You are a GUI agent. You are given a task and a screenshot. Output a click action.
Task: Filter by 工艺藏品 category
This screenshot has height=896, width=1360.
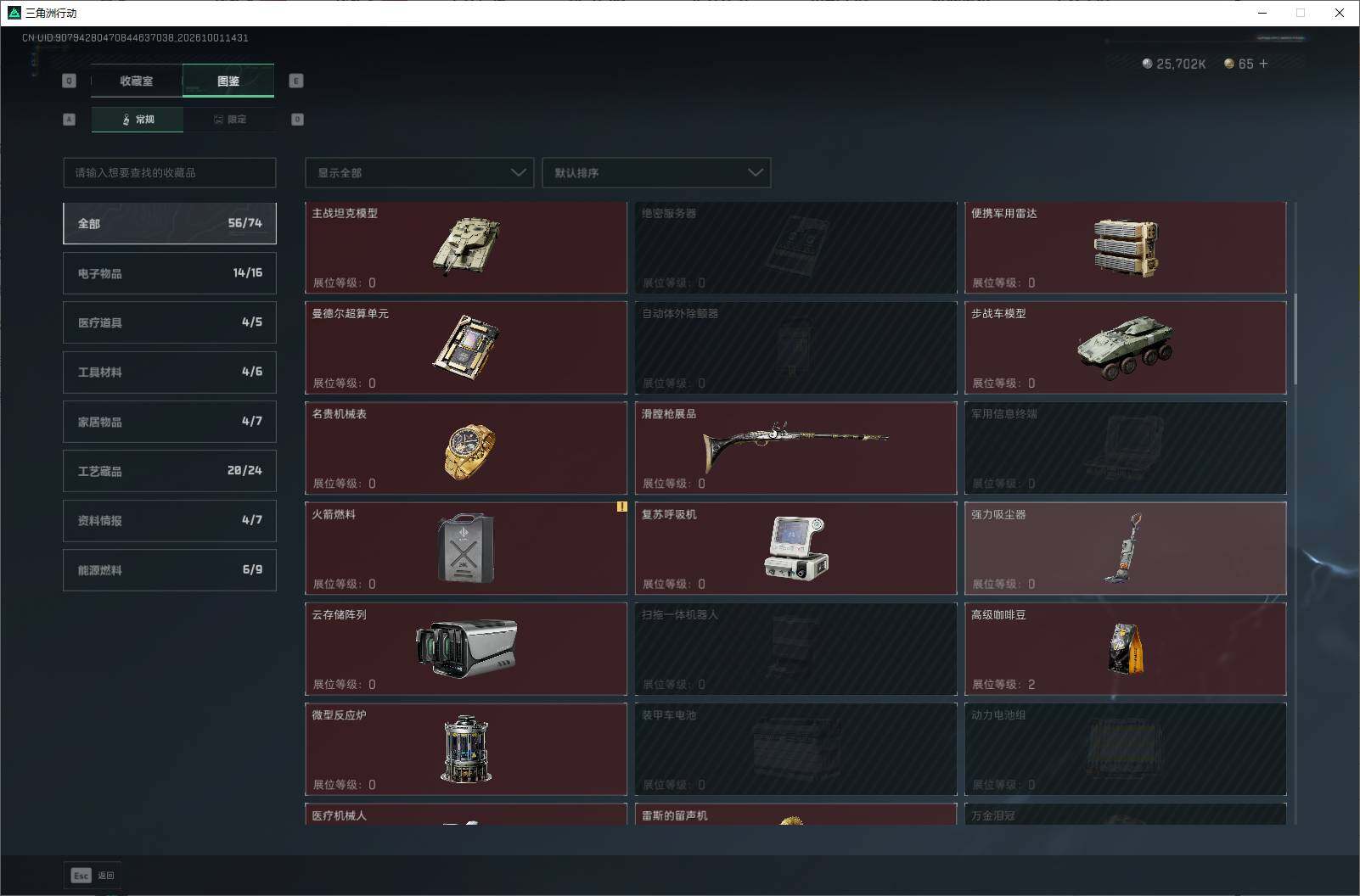point(170,471)
